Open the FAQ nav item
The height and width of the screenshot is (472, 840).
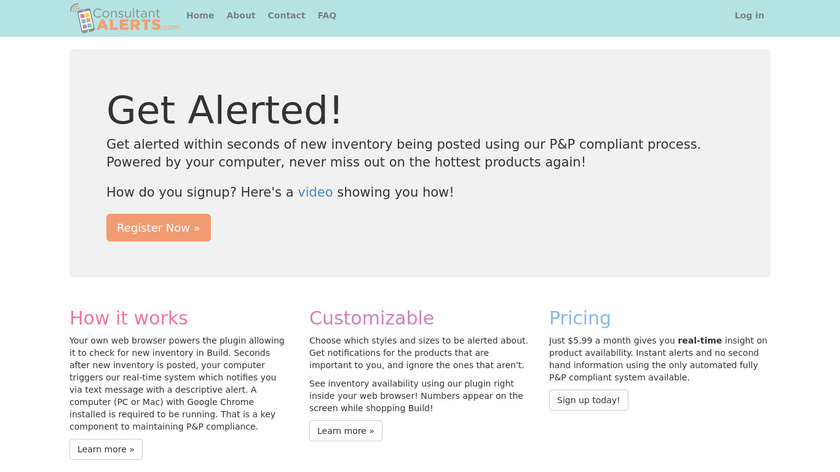(x=327, y=16)
